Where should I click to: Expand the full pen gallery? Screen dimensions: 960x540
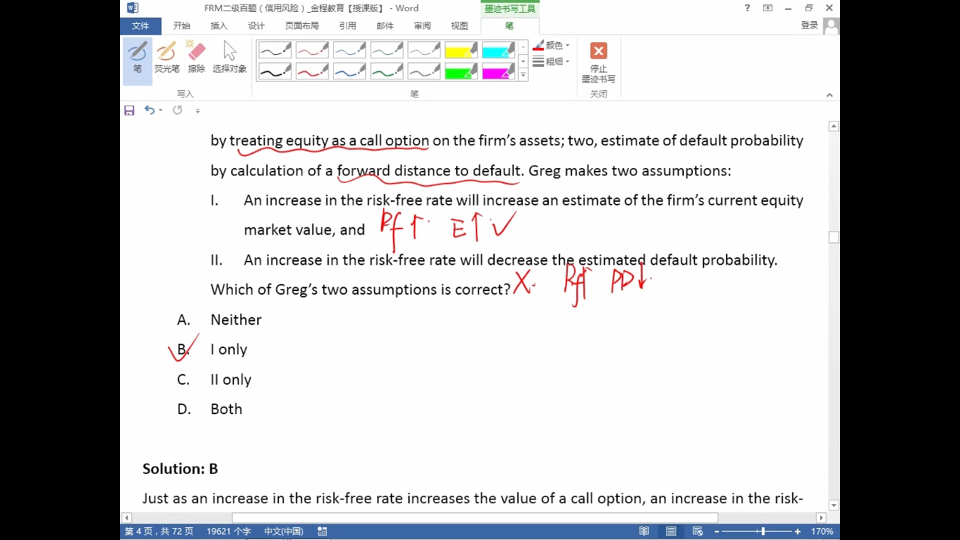tap(523, 75)
